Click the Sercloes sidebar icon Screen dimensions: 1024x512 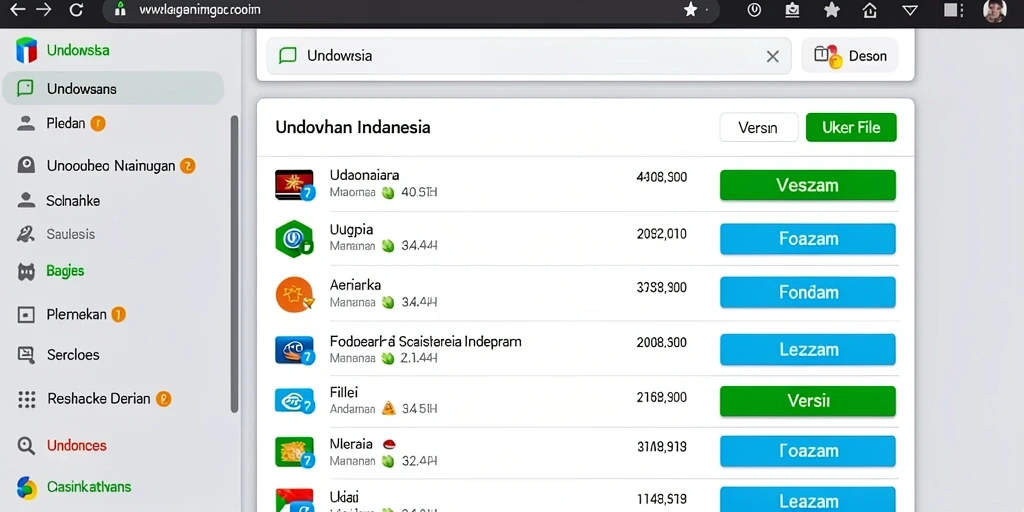25,355
